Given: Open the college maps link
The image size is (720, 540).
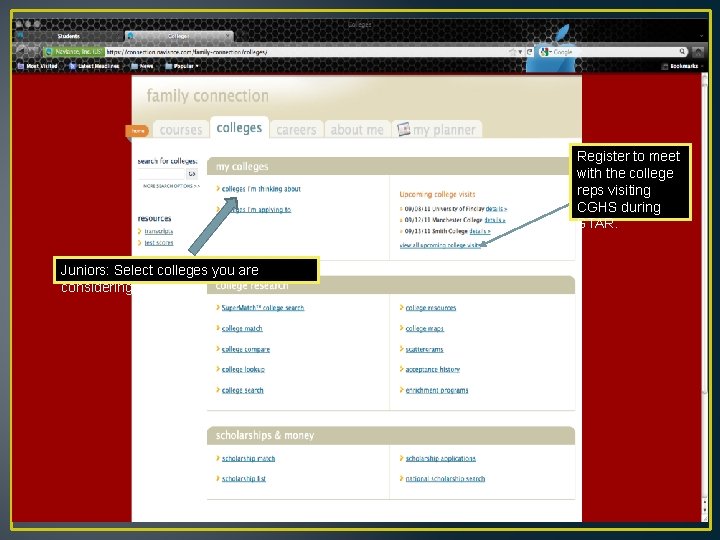Looking at the screenshot, I should (x=425, y=328).
